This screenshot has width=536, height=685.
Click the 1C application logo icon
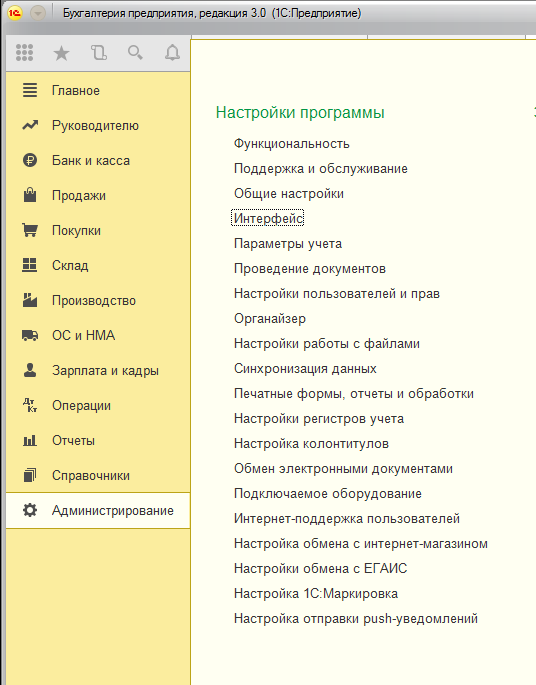point(14,13)
